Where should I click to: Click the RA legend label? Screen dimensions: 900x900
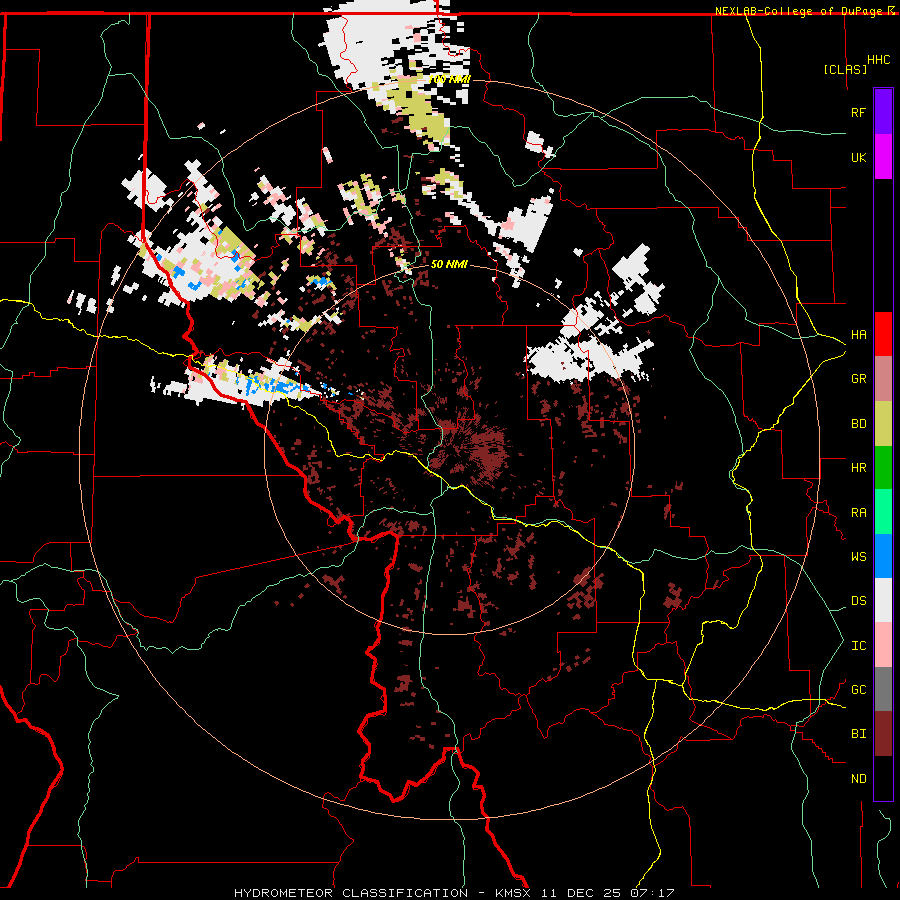pyautogui.click(x=858, y=513)
